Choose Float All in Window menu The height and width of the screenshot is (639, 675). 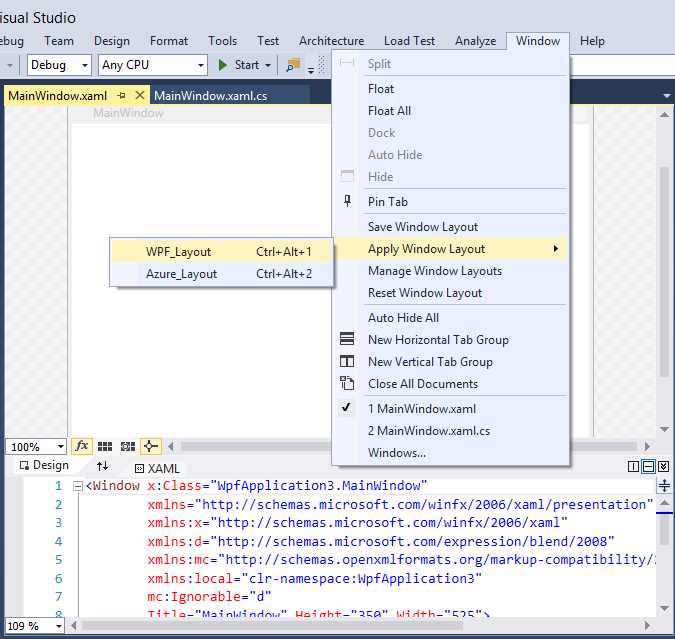click(x=451, y=111)
